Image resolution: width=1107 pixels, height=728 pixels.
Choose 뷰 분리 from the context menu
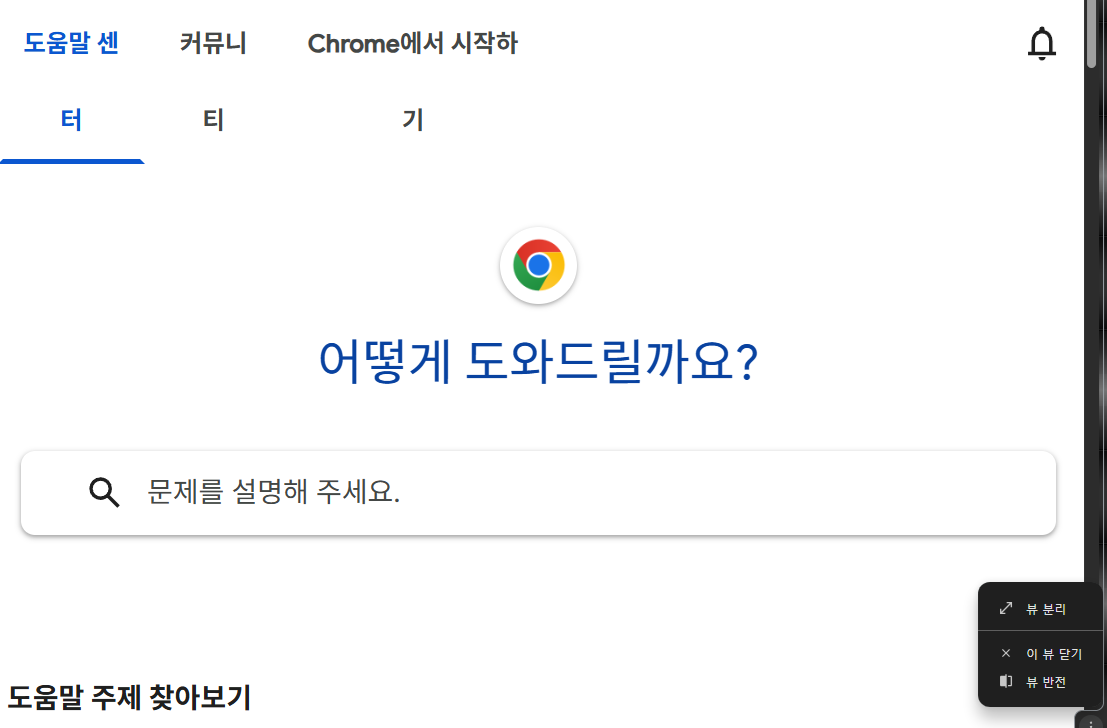click(1045, 607)
